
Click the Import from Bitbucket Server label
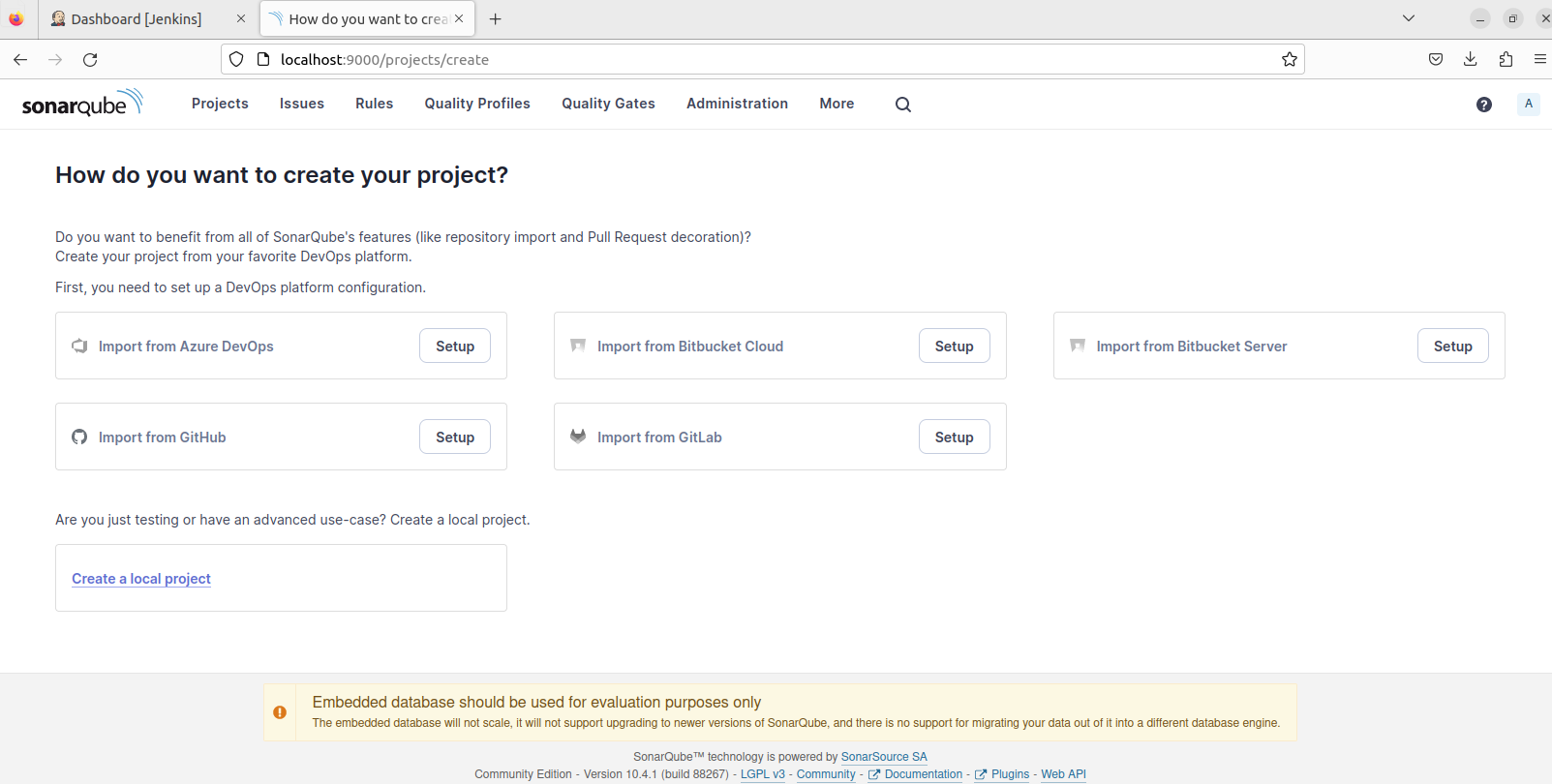[x=1192, y=346]
